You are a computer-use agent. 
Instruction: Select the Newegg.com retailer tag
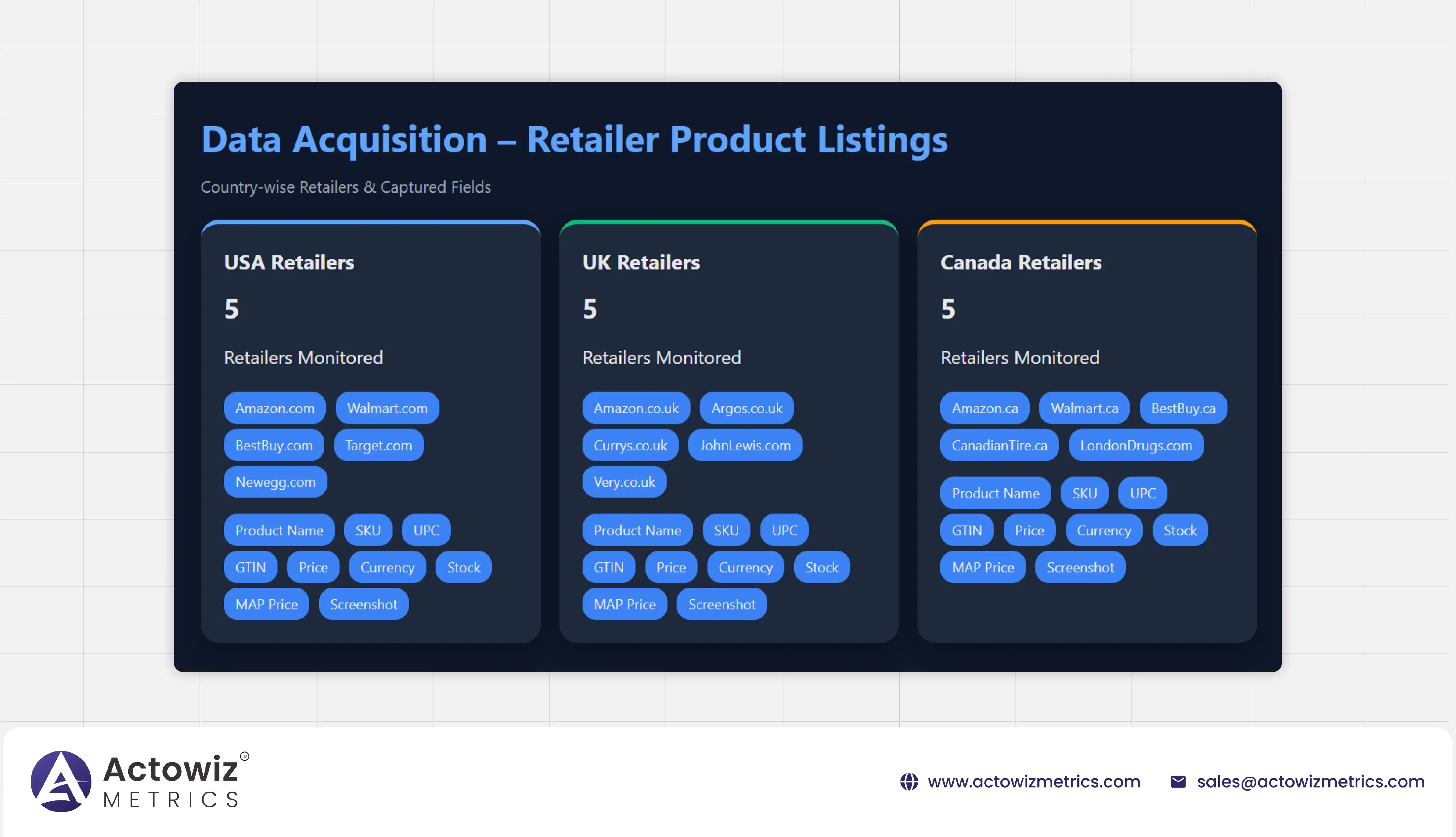pos(275,482)
